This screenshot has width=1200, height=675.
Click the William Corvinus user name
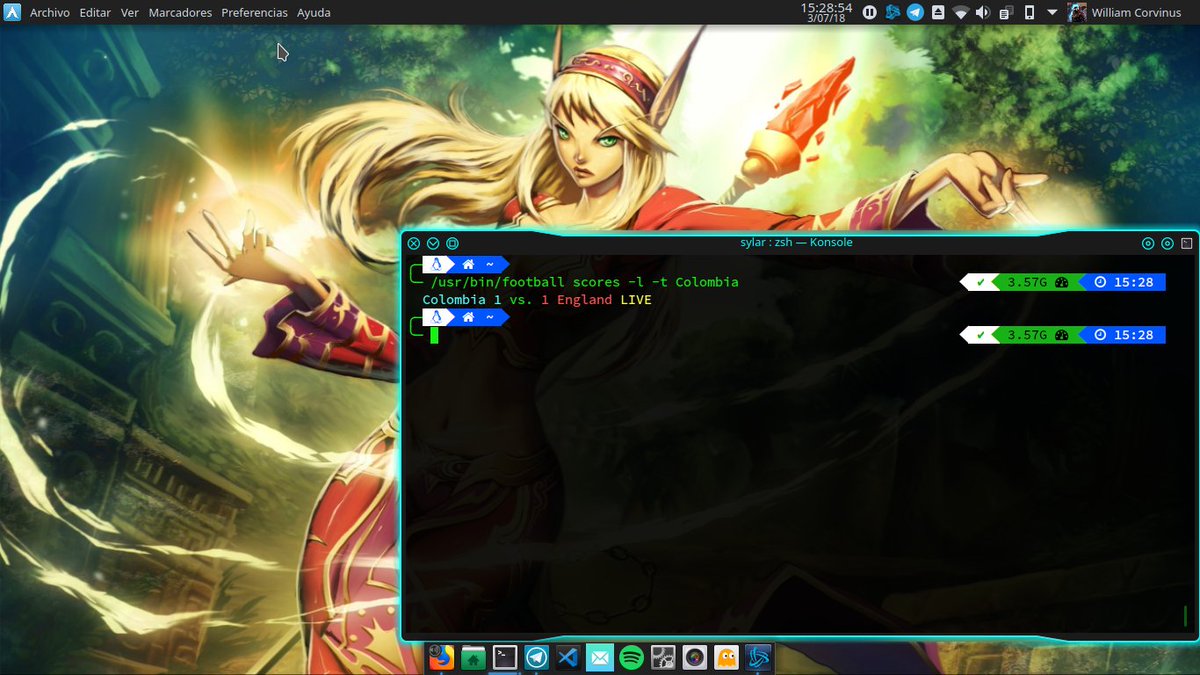pyautogui.click(x=1135, y=13)
